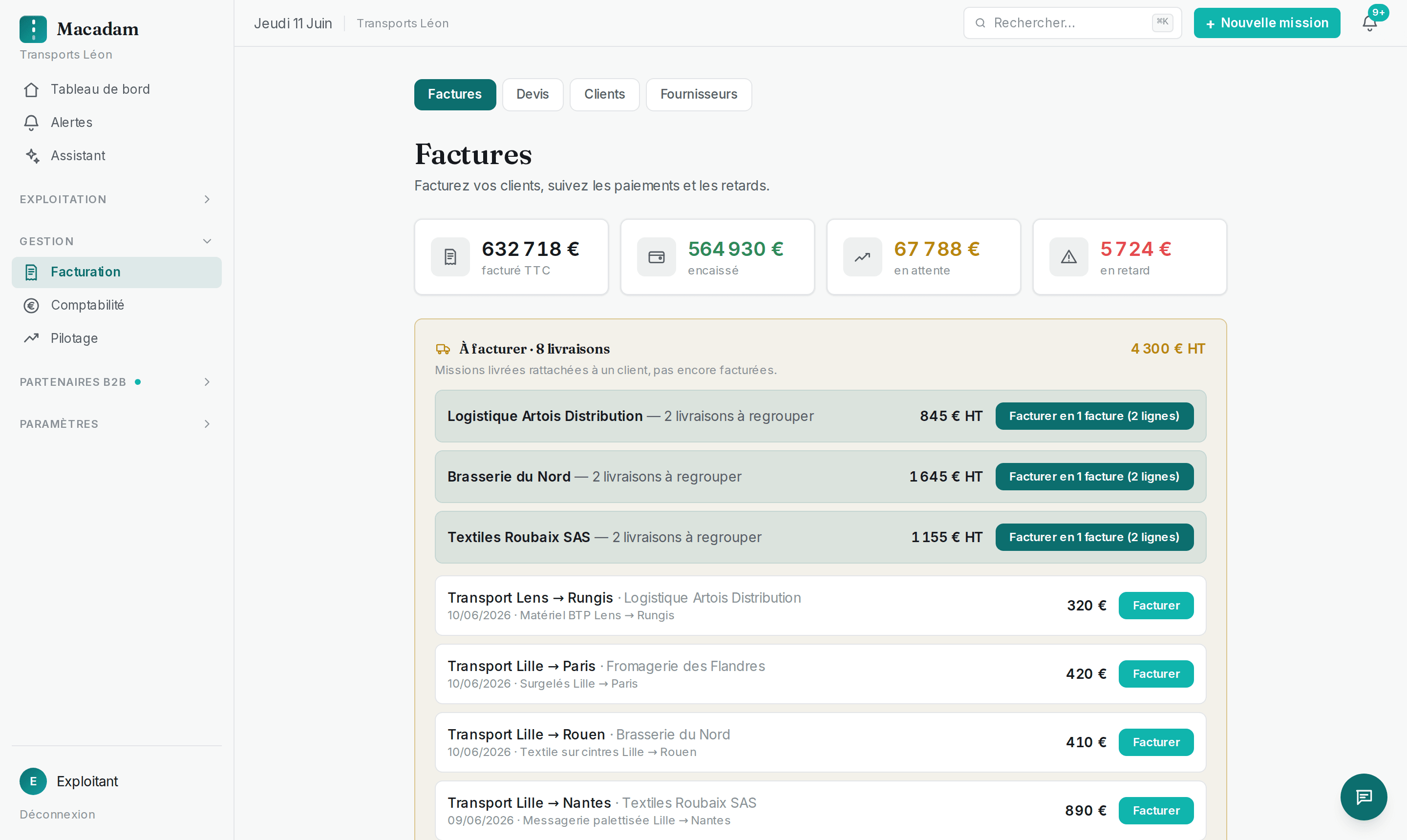Image resolution: width=1407 pixels, height=840 pixels.
Task: Click the encaissé wallet icon
Action: tap(656, 257)
